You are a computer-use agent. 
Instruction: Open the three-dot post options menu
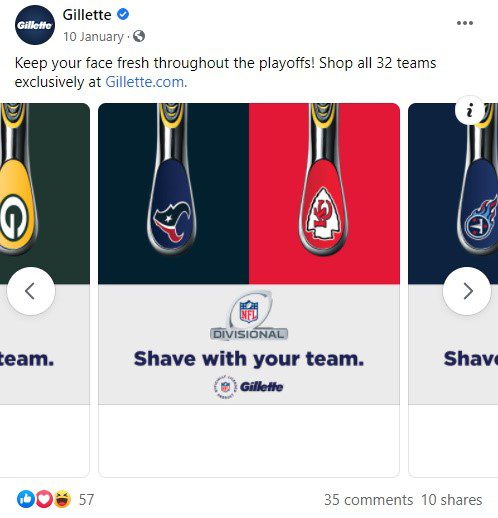[x=465, y=23]
